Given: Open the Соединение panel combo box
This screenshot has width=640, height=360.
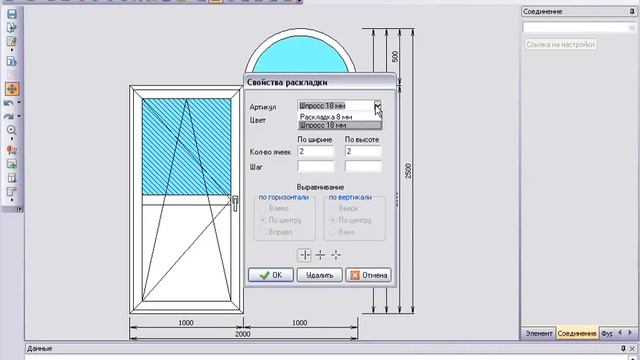Looking at the screenshot, I should [x=578, y=27].
